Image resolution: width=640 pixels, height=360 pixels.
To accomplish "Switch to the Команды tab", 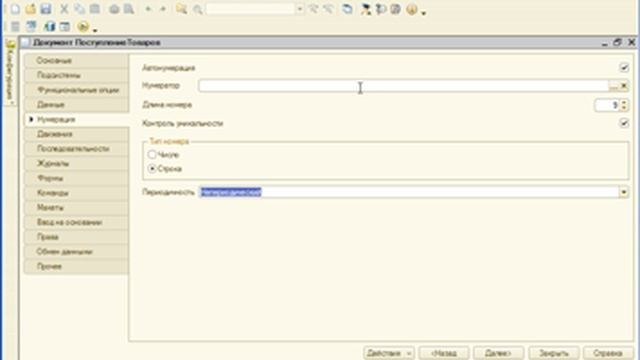I will point(77,193).
